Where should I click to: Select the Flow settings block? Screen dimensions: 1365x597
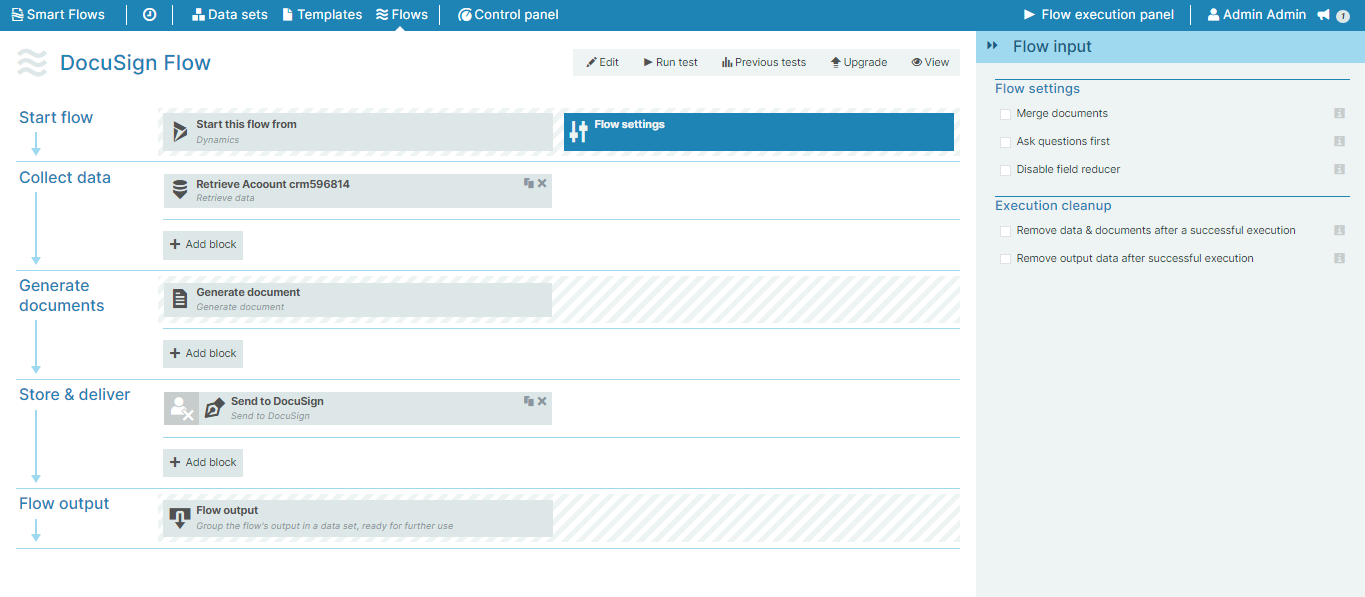[x=759, y=132]
